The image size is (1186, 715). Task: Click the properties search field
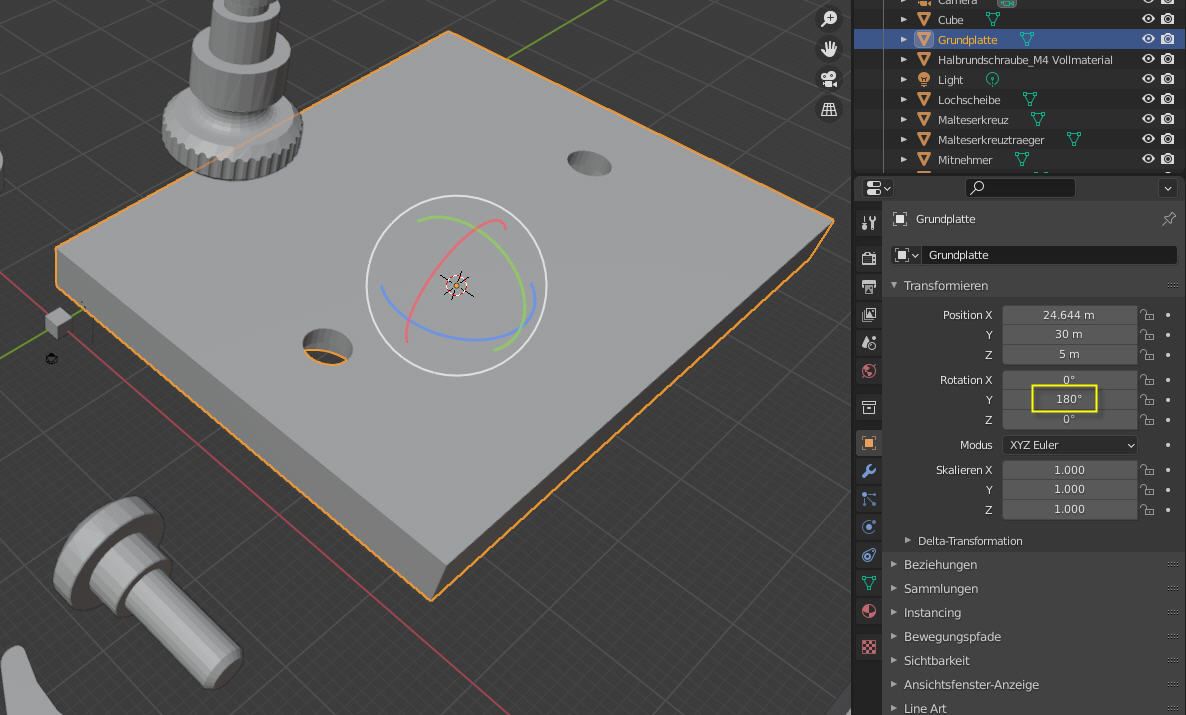[1020, 188]
